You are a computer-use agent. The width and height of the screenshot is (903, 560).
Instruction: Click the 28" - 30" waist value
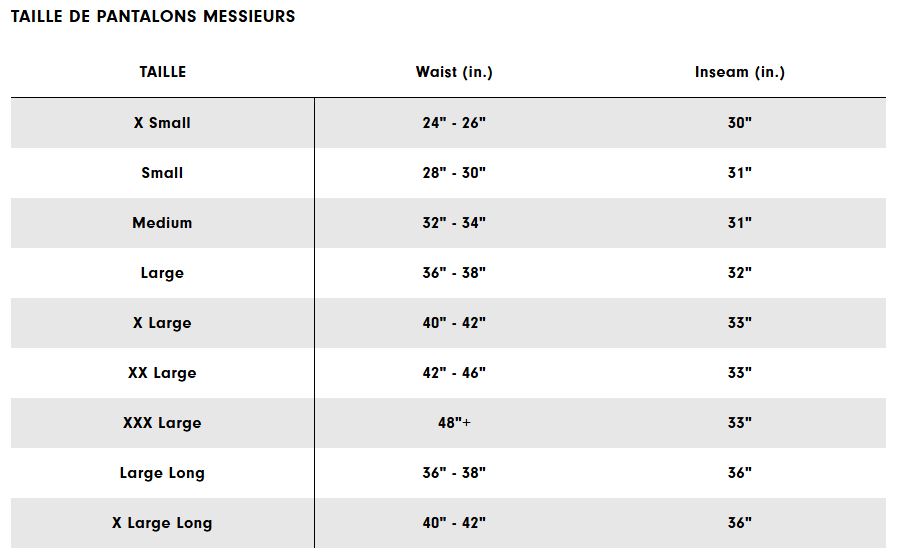point(454,173)
